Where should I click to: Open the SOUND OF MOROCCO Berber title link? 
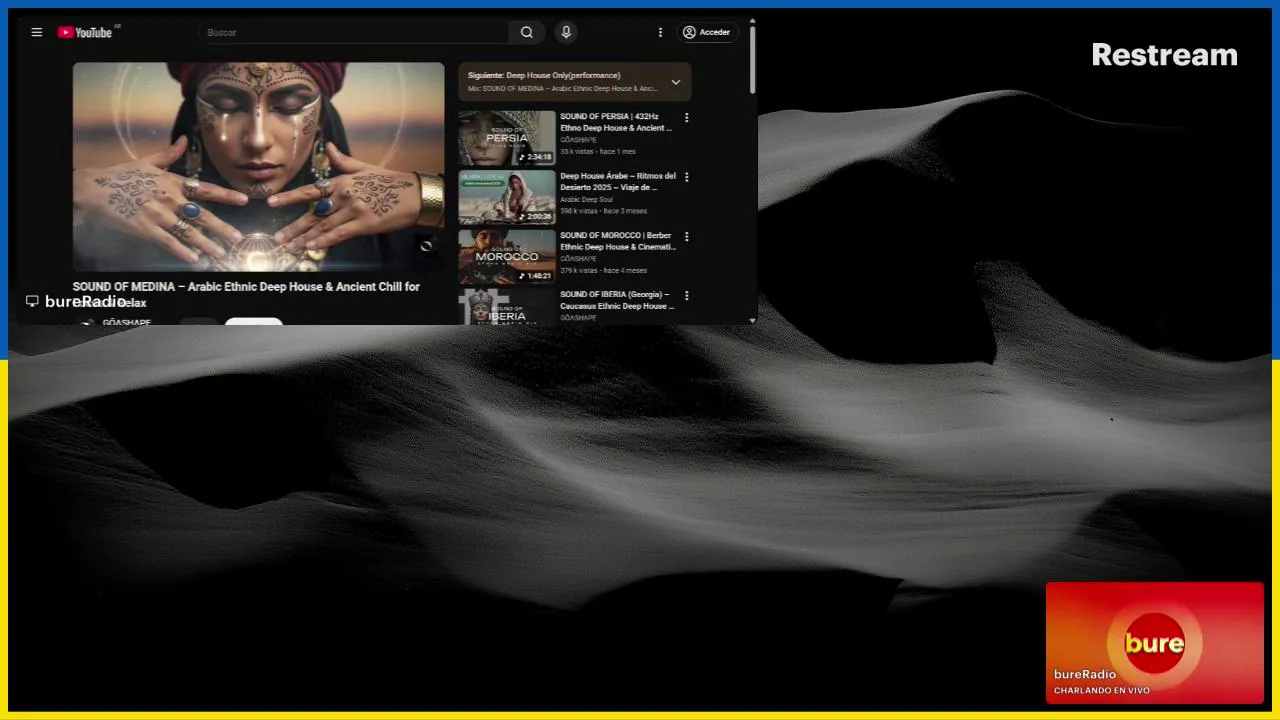coord(618,241)
